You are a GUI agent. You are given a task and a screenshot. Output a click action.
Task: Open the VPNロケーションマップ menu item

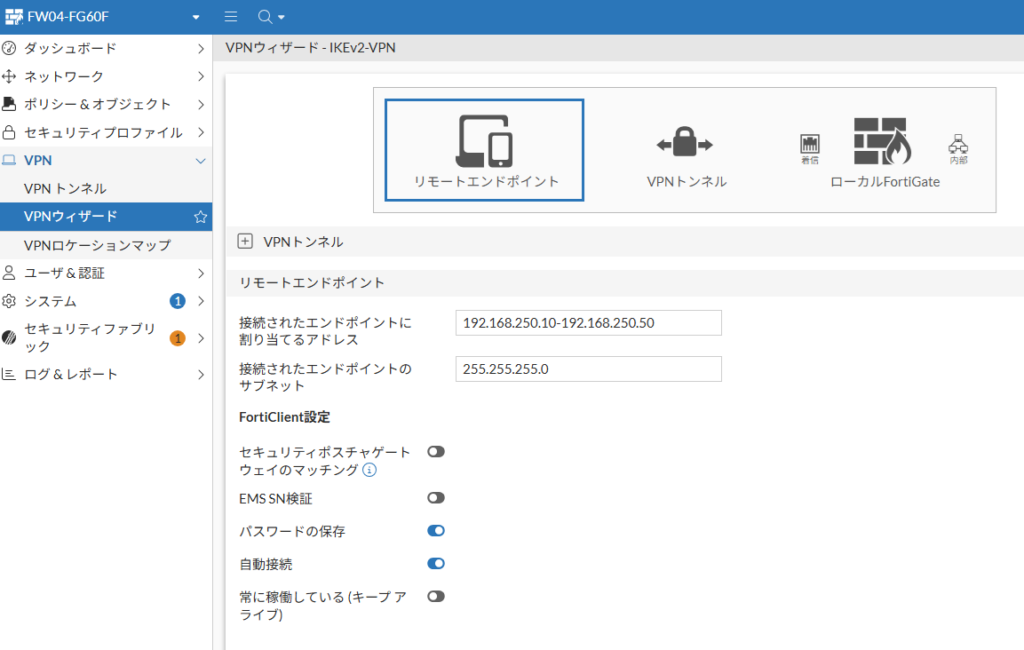pyautogui.click(x=106, y=245)
